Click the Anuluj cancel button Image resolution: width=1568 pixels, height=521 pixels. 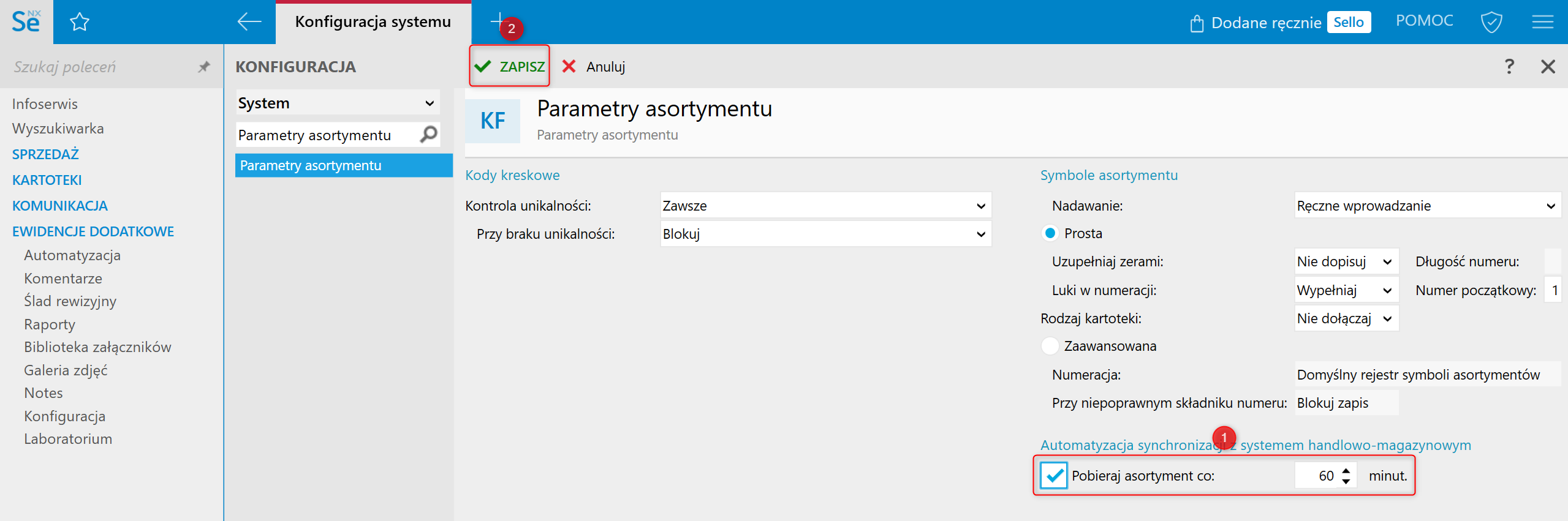tap(594, 66)
